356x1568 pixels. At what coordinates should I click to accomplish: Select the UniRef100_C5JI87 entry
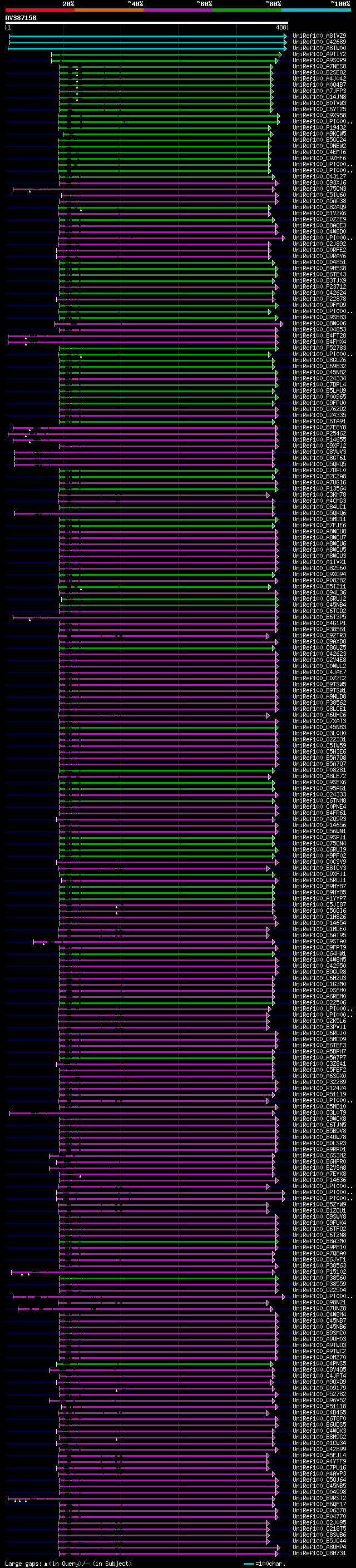coord(319,904)
